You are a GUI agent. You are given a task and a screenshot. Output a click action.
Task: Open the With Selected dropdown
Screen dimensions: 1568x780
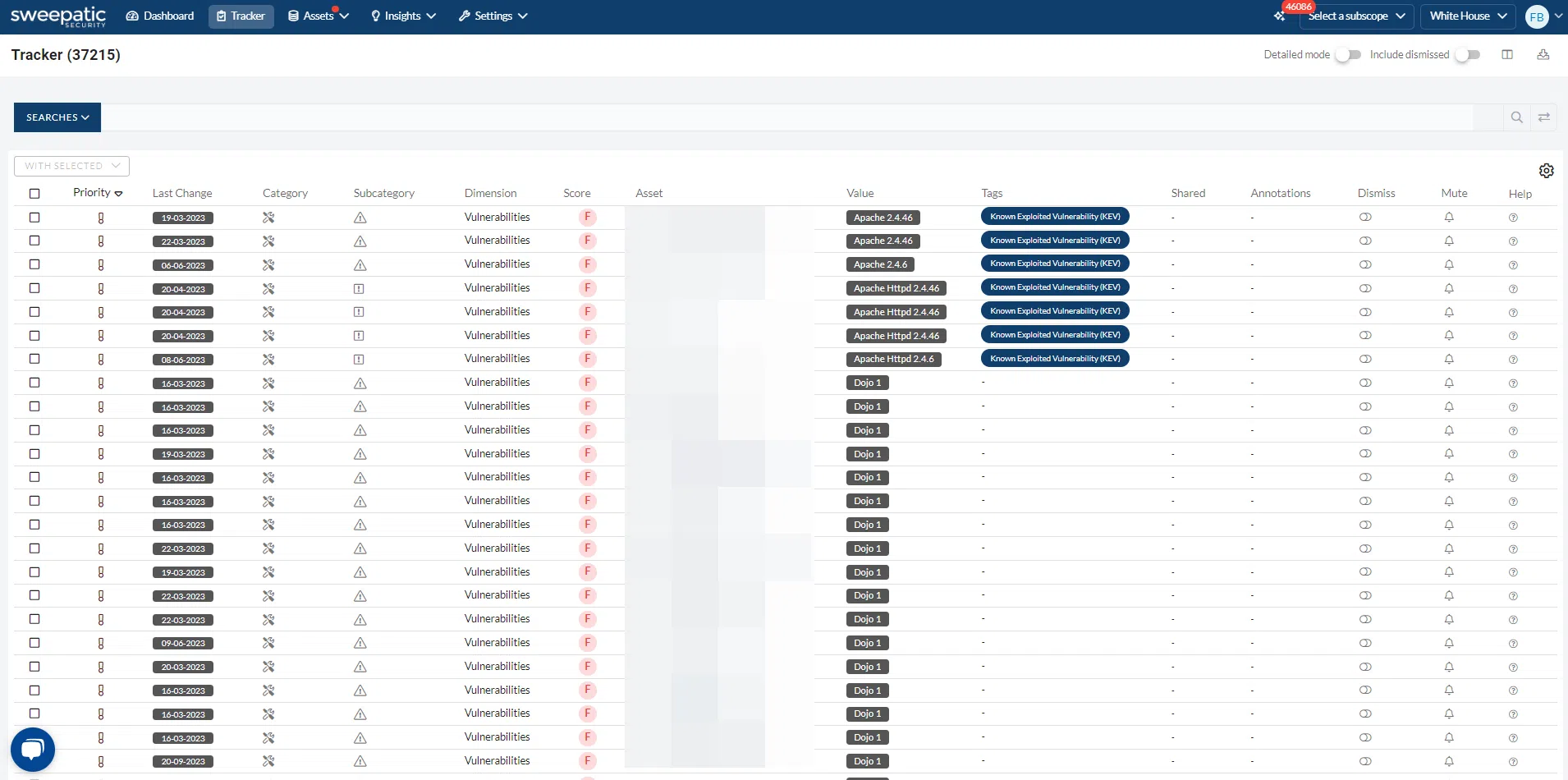click(72, 166)
